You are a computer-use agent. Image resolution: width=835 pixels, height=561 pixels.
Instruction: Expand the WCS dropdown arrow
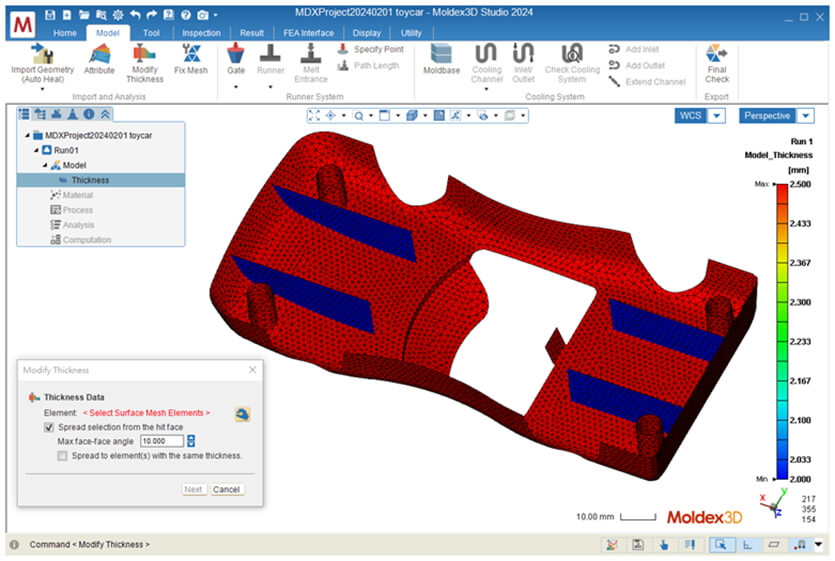717,116
